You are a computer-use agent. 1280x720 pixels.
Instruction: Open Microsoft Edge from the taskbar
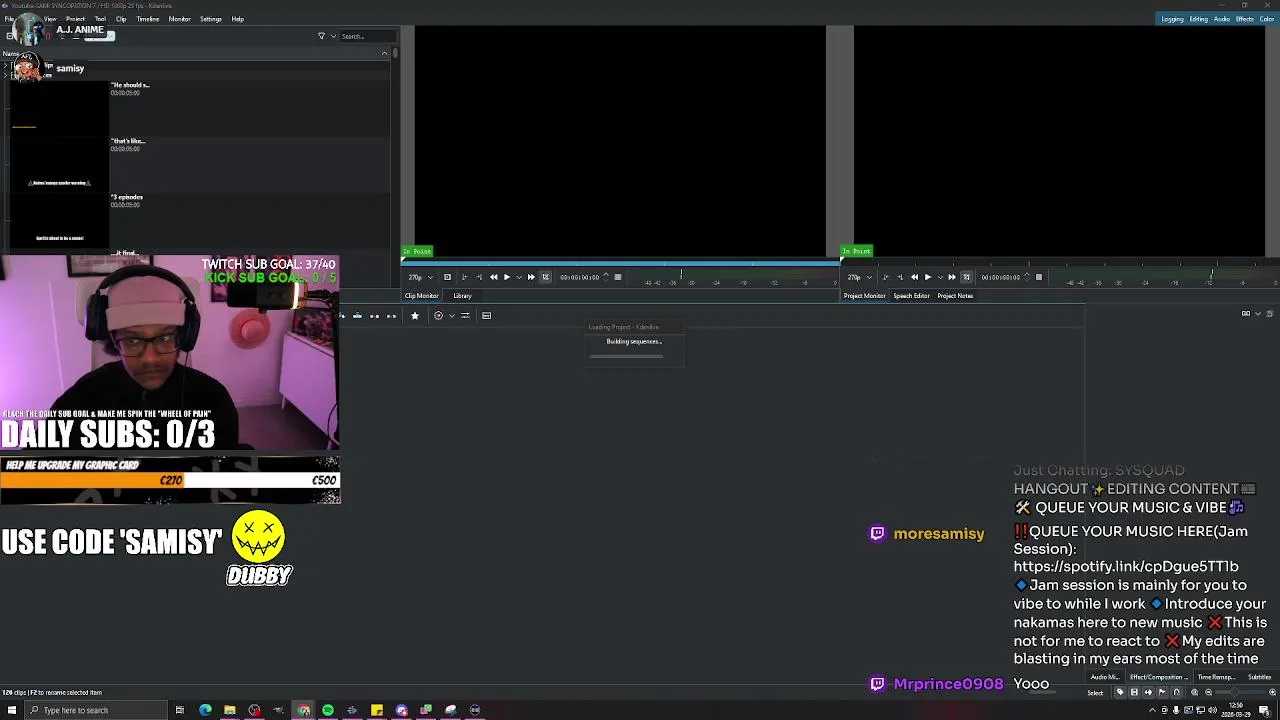[x=205, y=710]
